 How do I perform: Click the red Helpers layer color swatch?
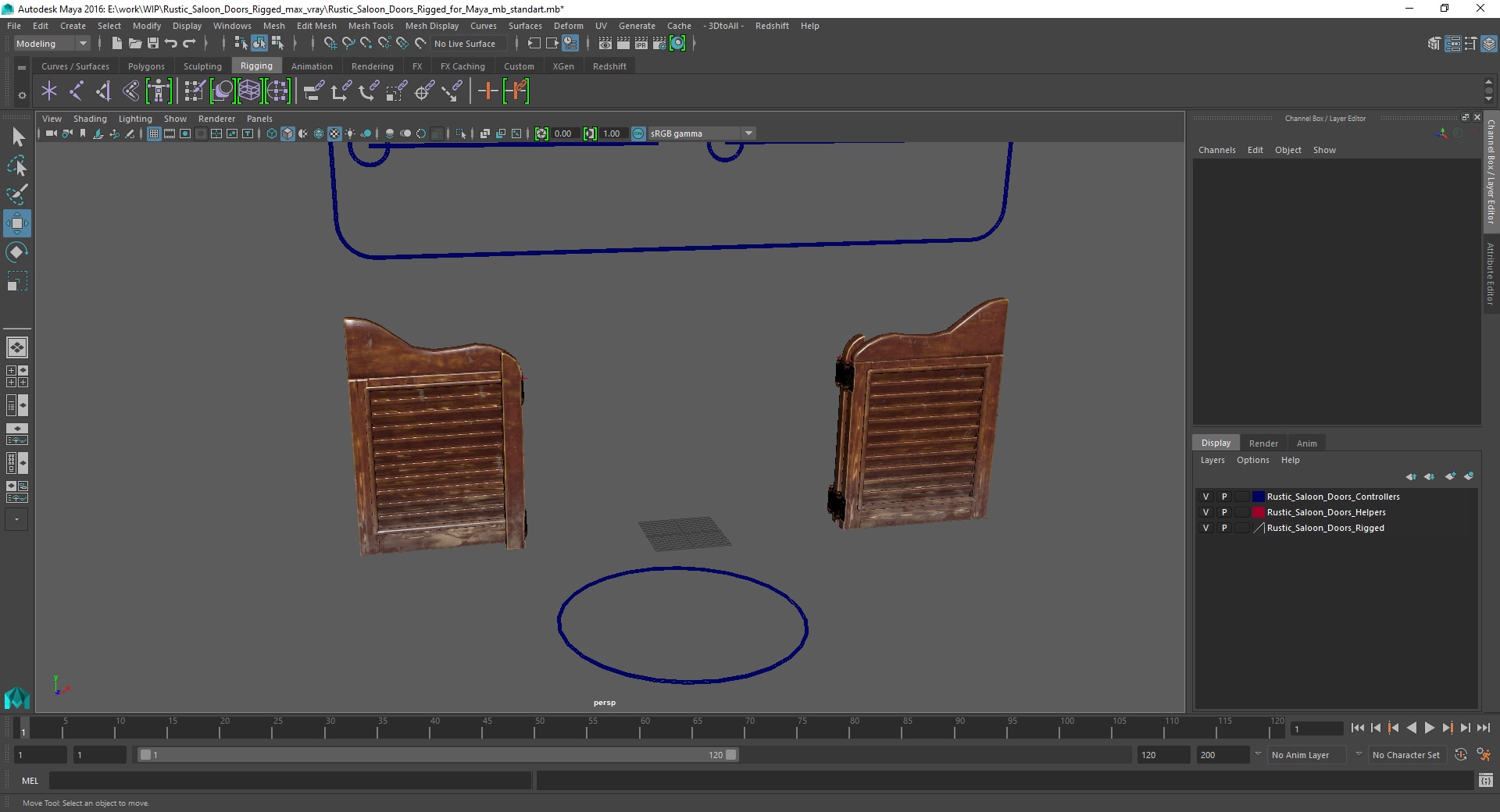1258,512
